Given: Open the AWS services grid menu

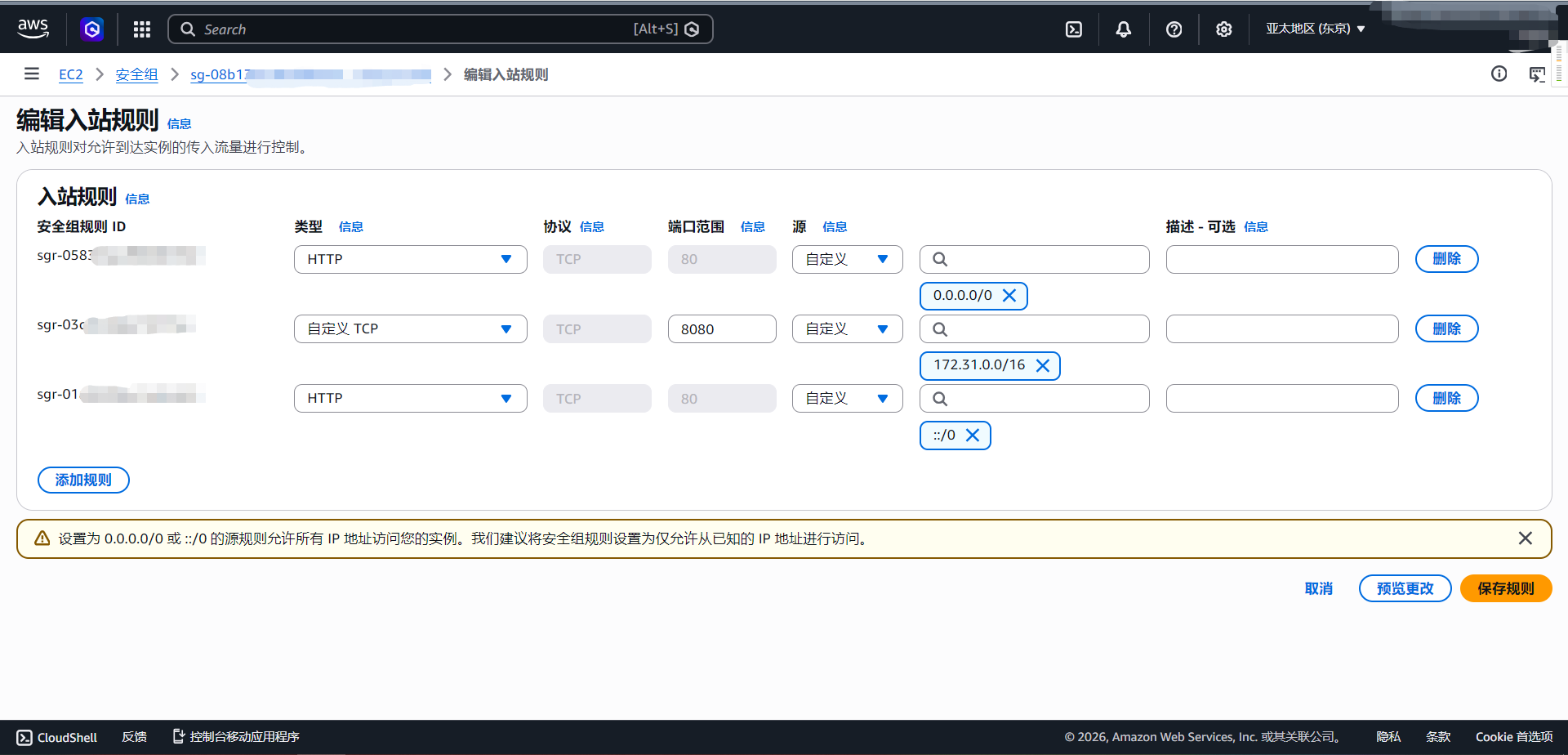Looking at the screenshot, I should [x=142, y=29].
